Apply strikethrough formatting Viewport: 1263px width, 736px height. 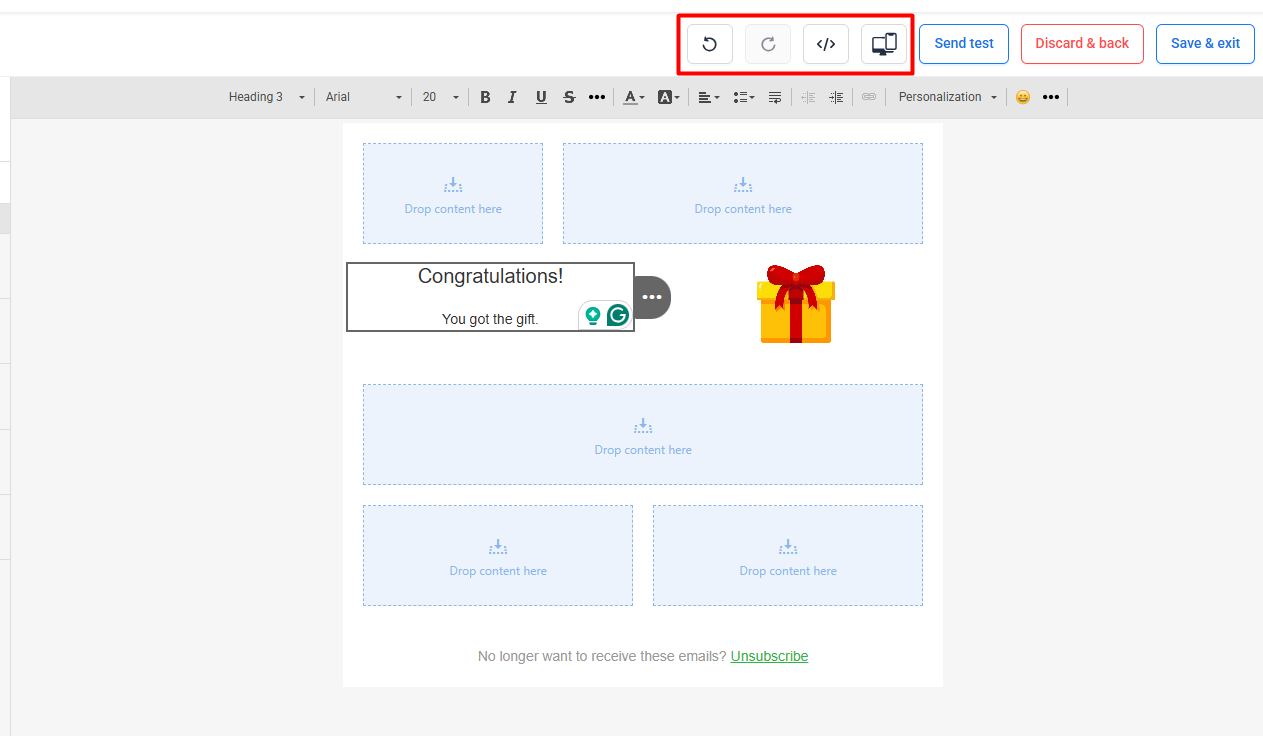click(569, 97)
